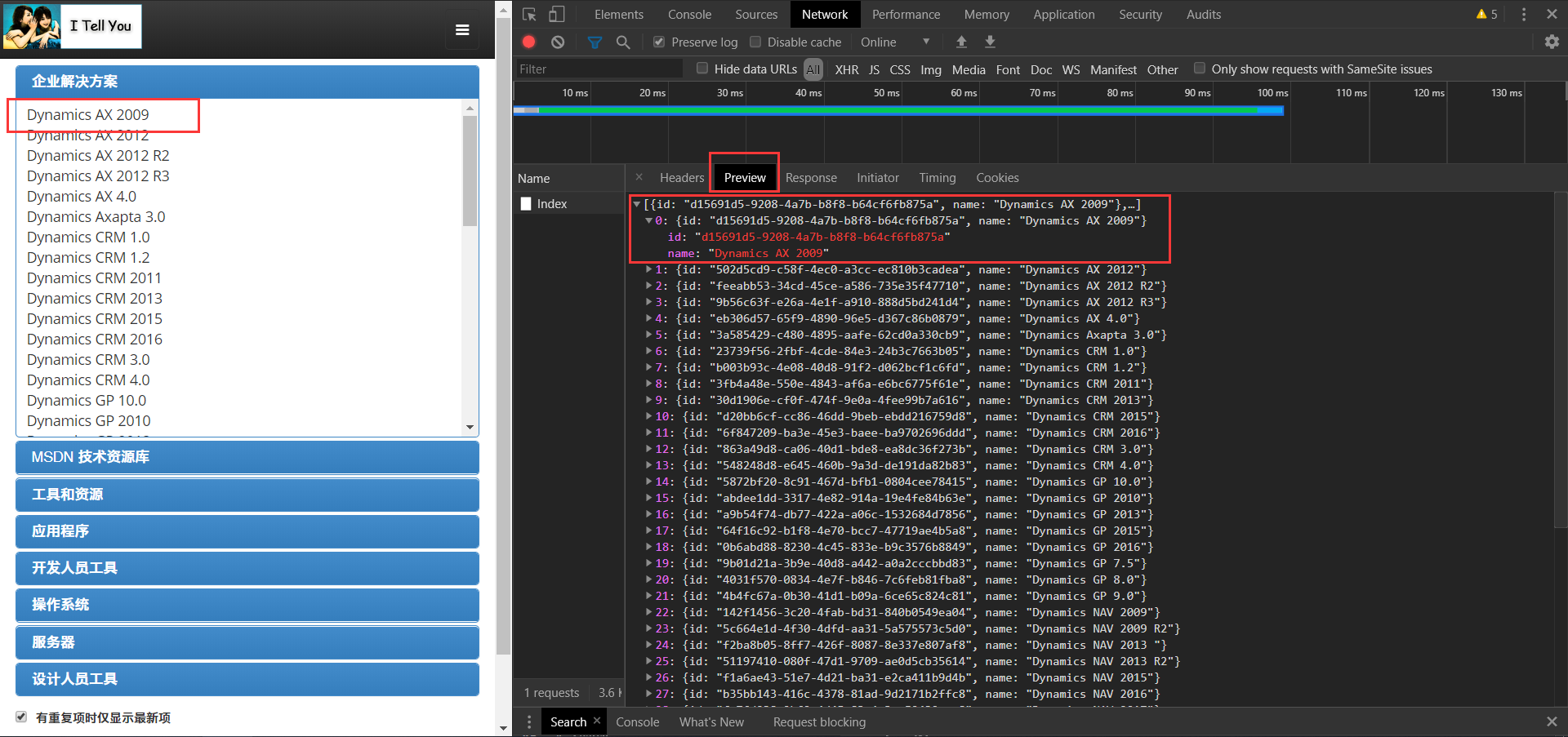Click the network timeline overview bar
The image size is (1568, 737).
click(x=898, y=110)
